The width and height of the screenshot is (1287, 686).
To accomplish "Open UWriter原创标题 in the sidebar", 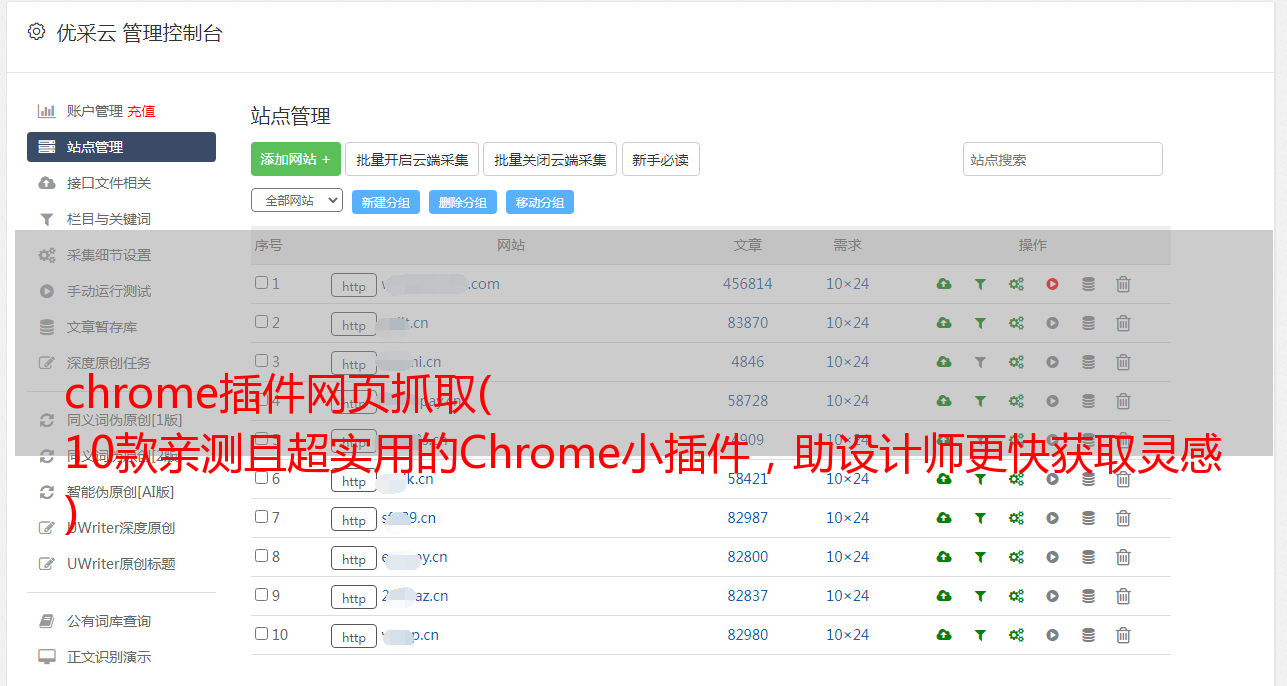I will (x=121, y=564).
